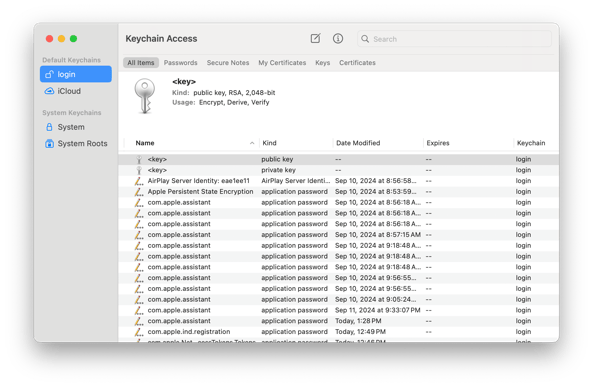This screenshot has width=593, height=387.
Task: Click the key icon of the private key row
Action: [x=139, y=170]
